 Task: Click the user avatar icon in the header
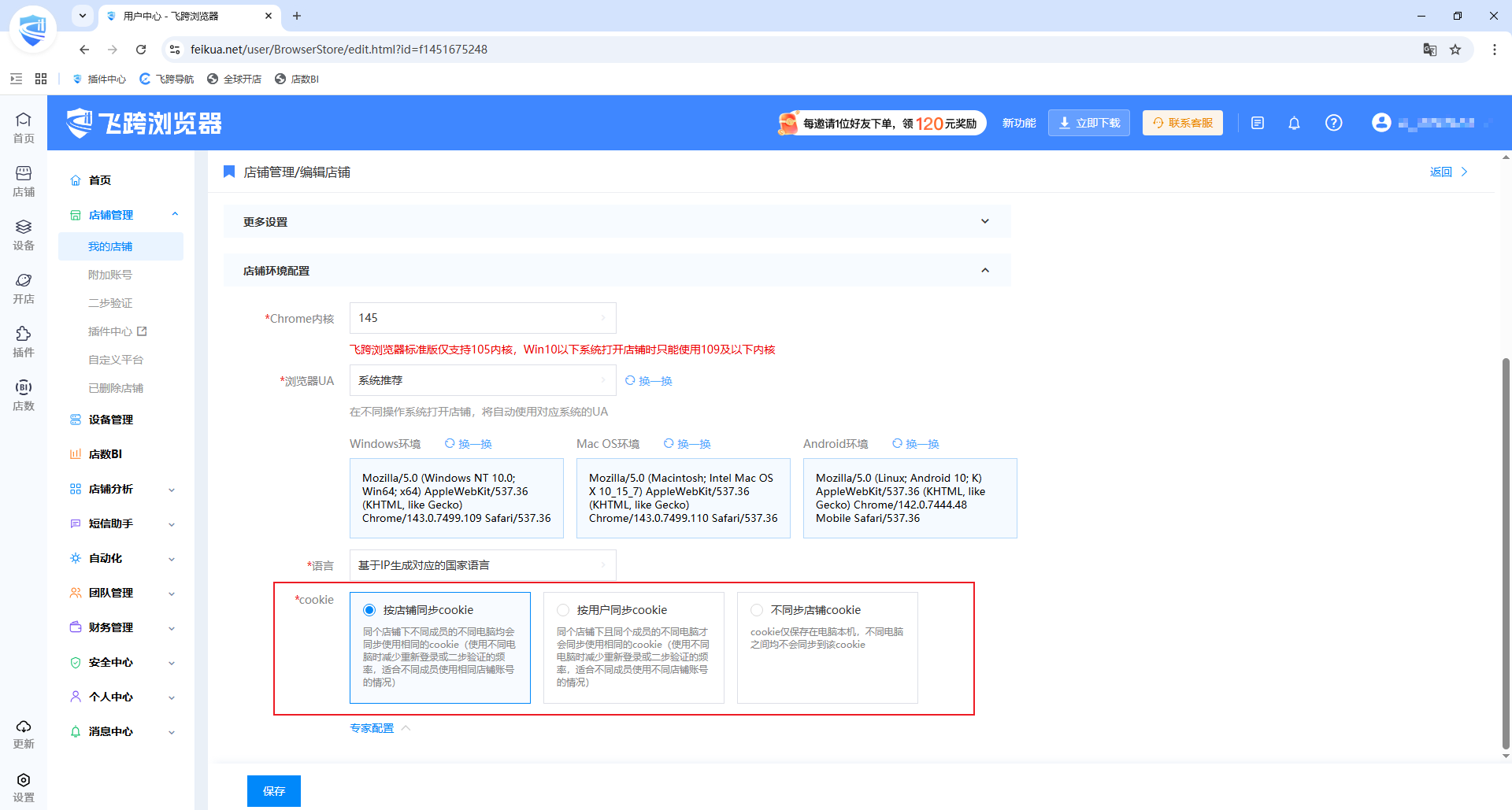coord(1381,123)
